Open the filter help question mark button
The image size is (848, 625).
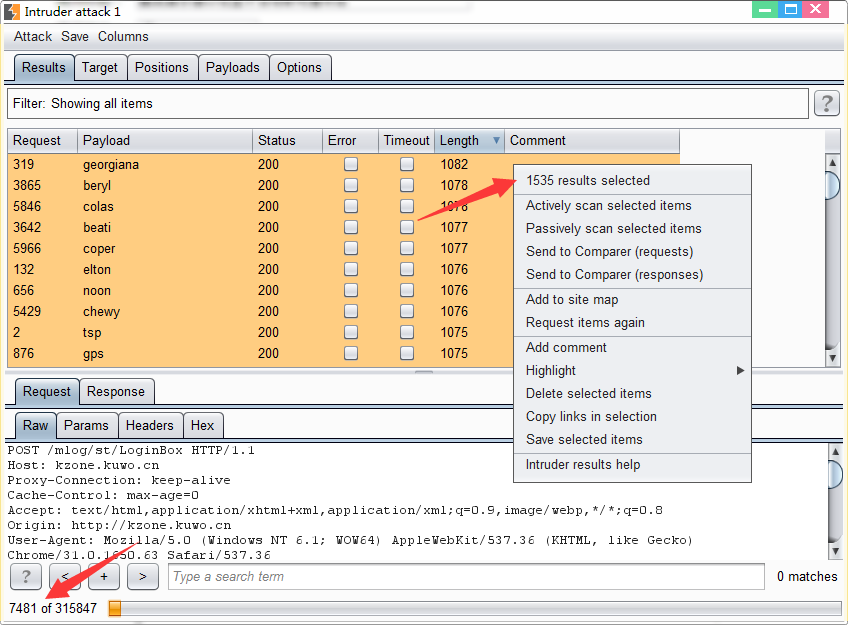click(826, 103)
